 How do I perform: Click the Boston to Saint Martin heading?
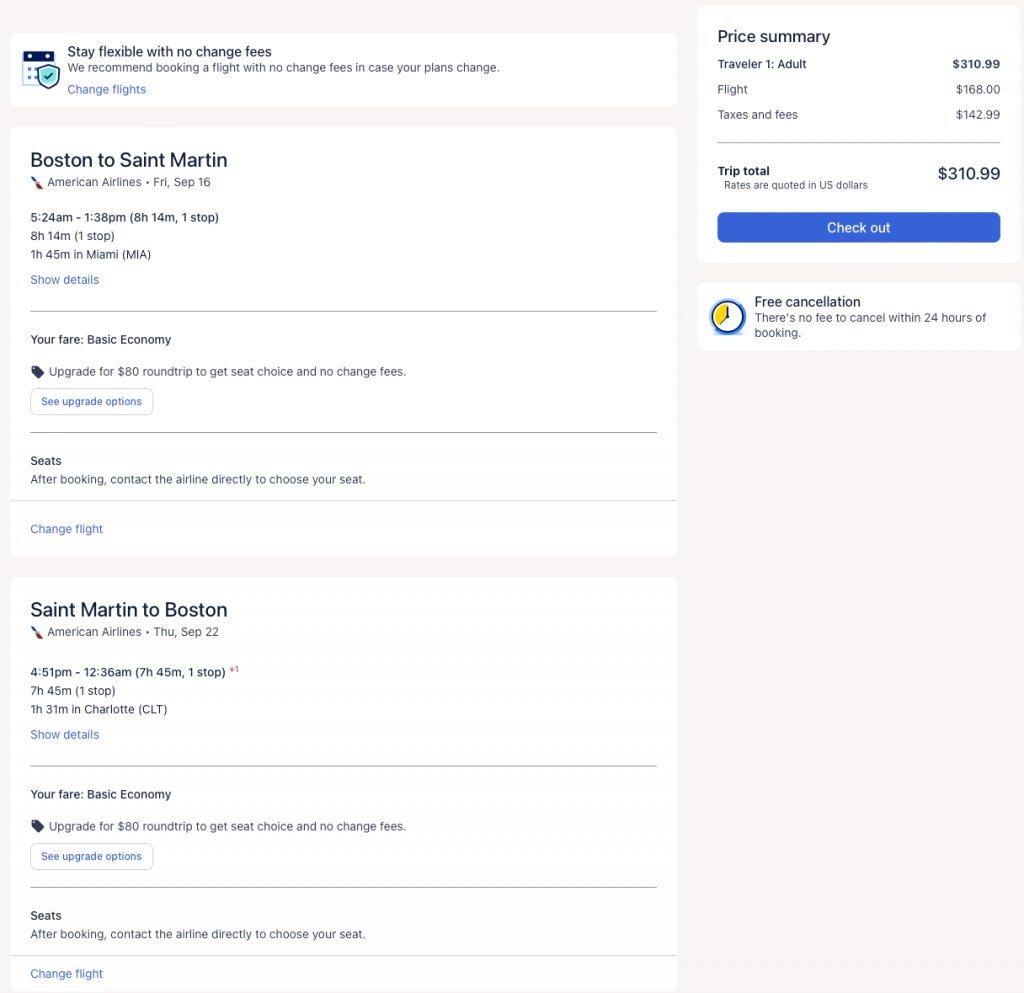coord(129,160)
